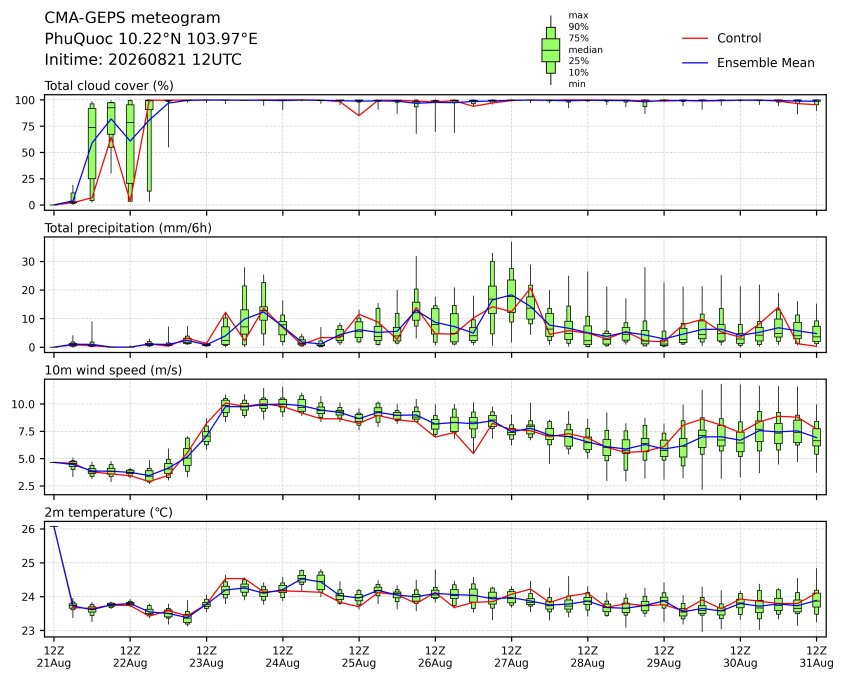Click the '23' tick on temperature axis
This screenshot has height=680, width=845.
click(29, 630)
